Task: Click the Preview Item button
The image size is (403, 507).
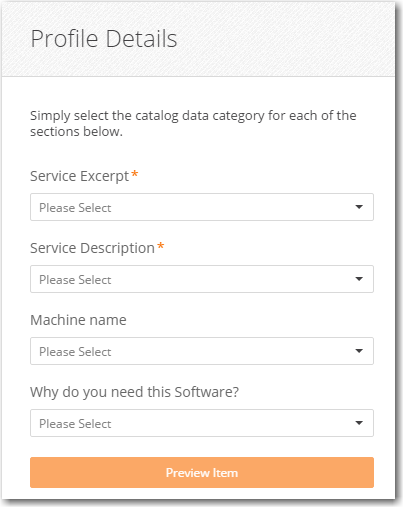Action: click(x=202, y=472)
